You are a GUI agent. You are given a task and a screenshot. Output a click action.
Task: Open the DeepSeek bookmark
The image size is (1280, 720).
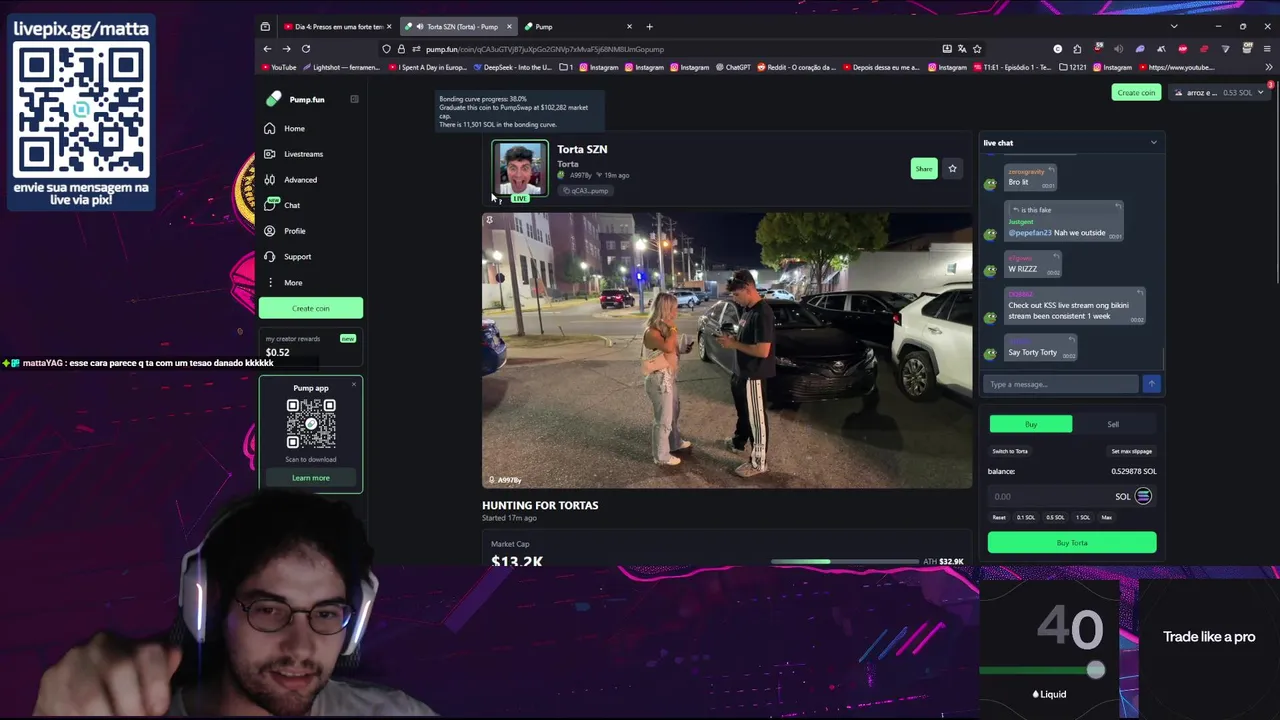point(513,67)
